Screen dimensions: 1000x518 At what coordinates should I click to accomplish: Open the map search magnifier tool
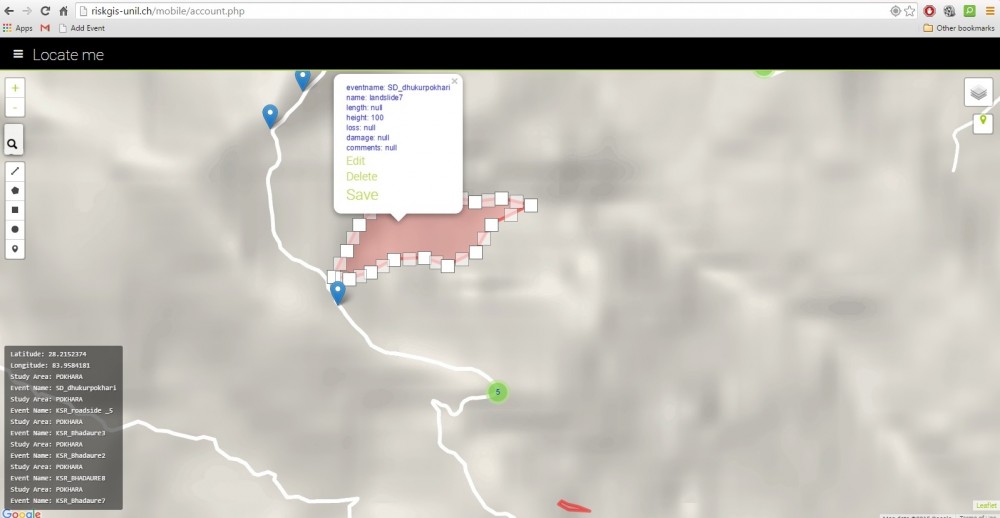tap(14, 144)
